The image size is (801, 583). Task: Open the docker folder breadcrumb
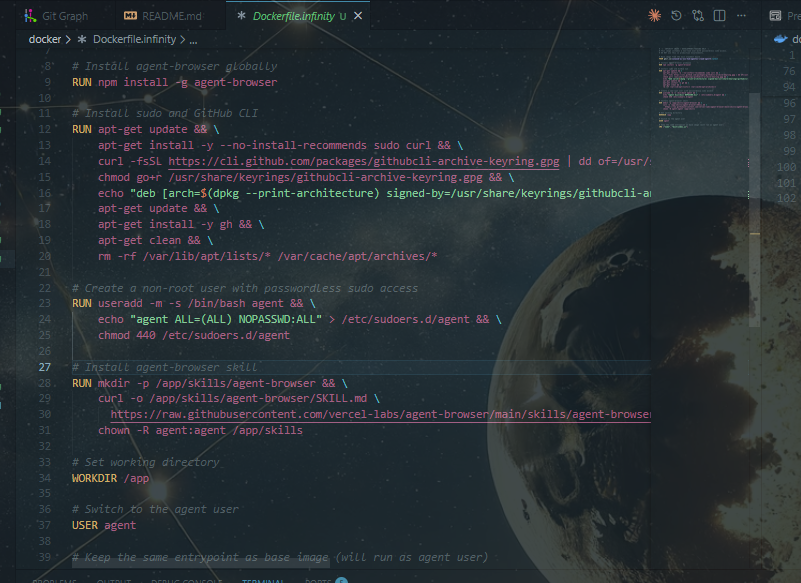pos(45,39)
